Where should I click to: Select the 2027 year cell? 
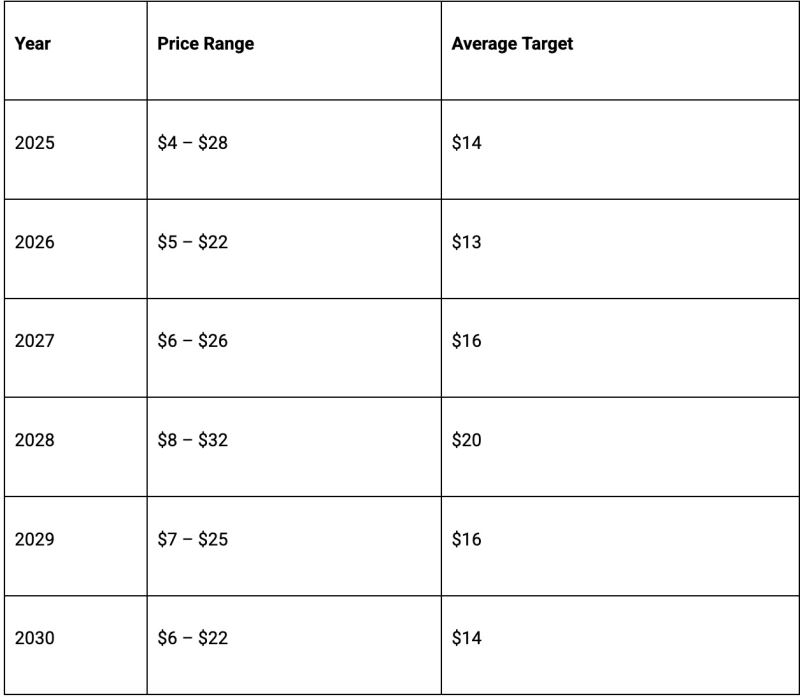pyautogui.click(x=35, y=341)
